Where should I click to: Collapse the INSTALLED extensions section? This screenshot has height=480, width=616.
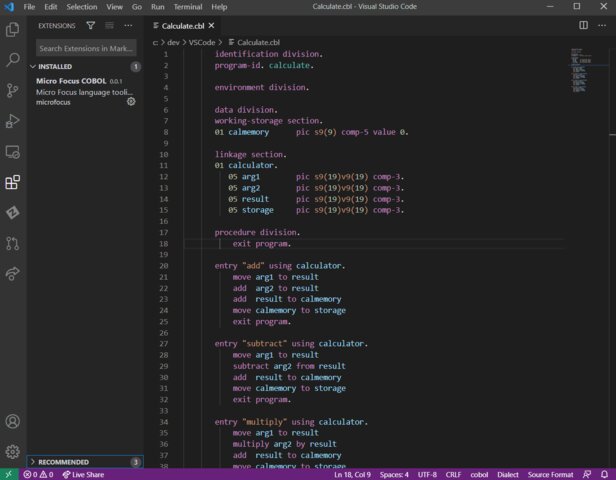tap(86, 66)
